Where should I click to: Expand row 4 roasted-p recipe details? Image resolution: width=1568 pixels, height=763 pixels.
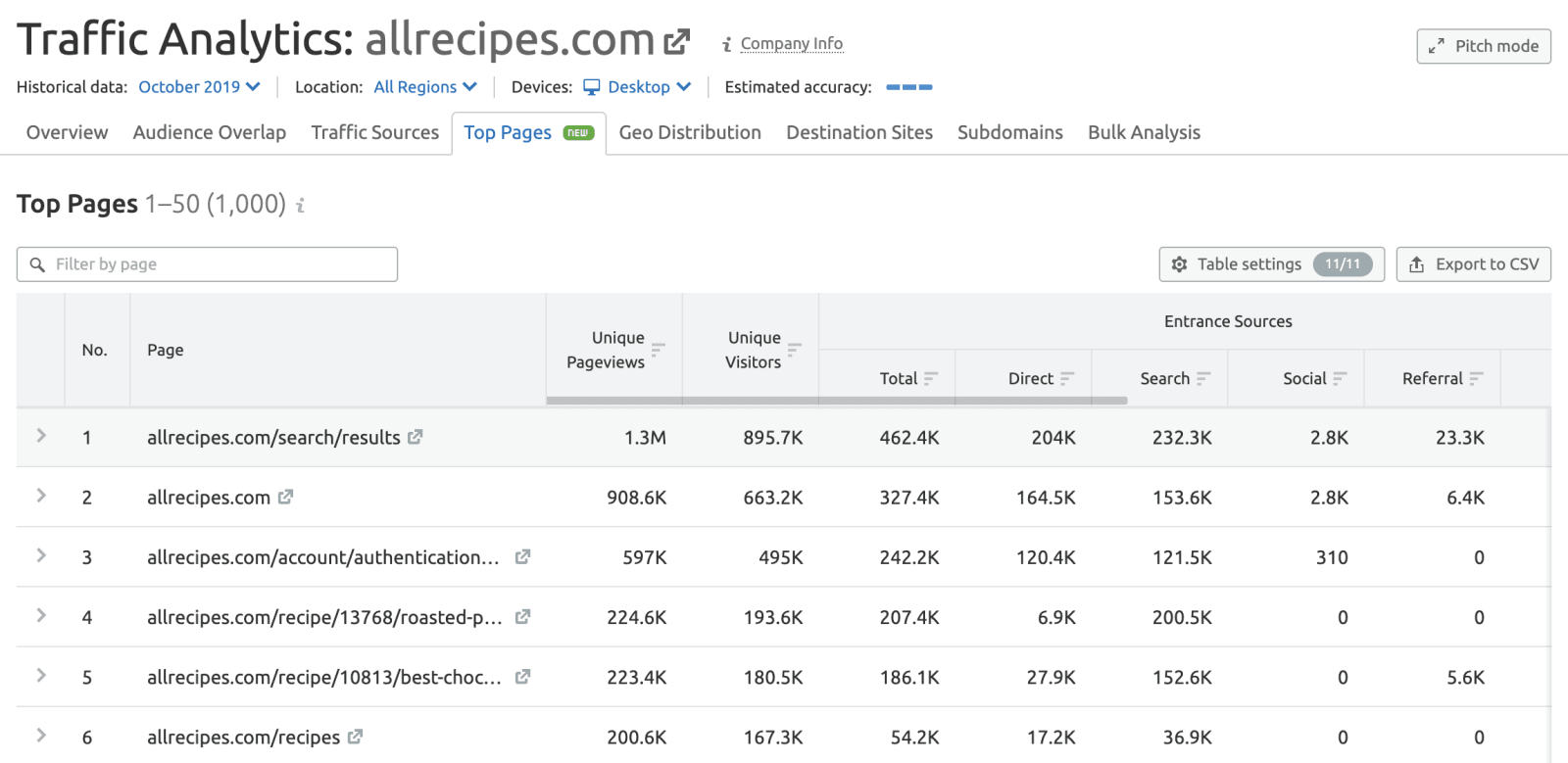41,615
